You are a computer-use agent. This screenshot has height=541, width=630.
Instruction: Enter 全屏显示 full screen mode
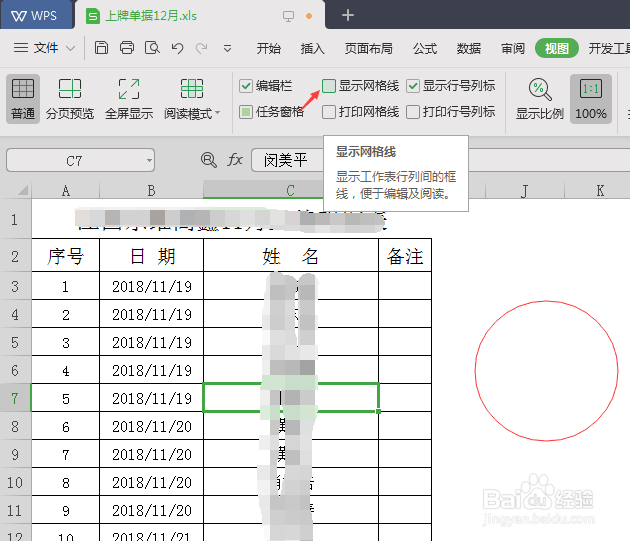pos(129,98)
